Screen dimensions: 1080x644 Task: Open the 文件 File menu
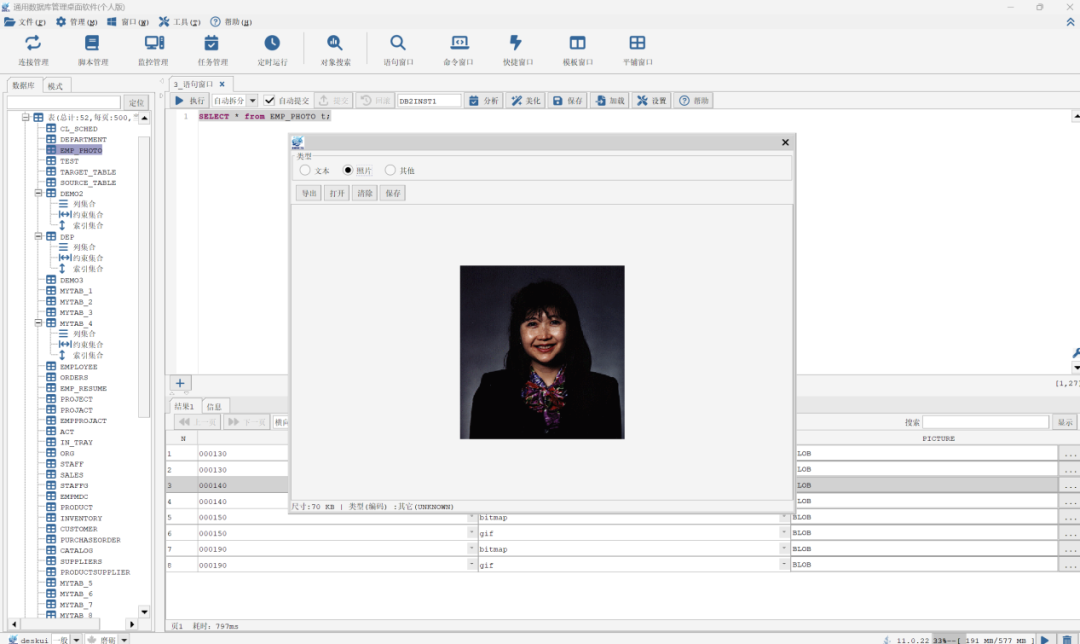click(x=25, y=22)
